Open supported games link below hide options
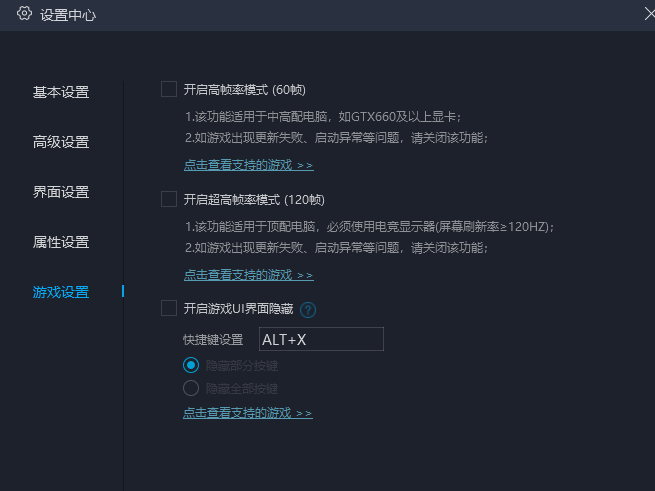The width and height of the screenshot is (655, 491). pyautogui.click(x=248, y=413)
